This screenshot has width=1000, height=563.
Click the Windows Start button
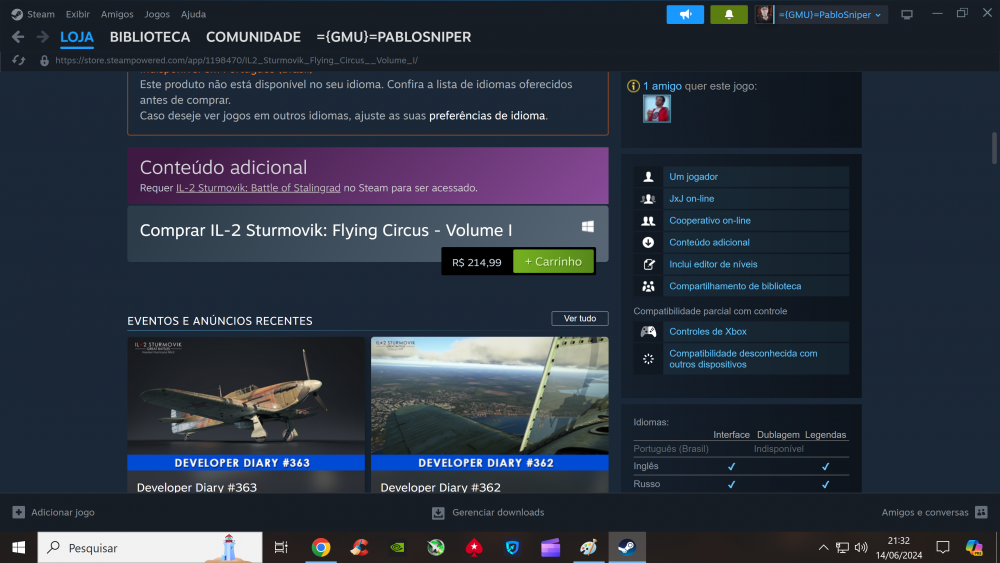point(18,547)
